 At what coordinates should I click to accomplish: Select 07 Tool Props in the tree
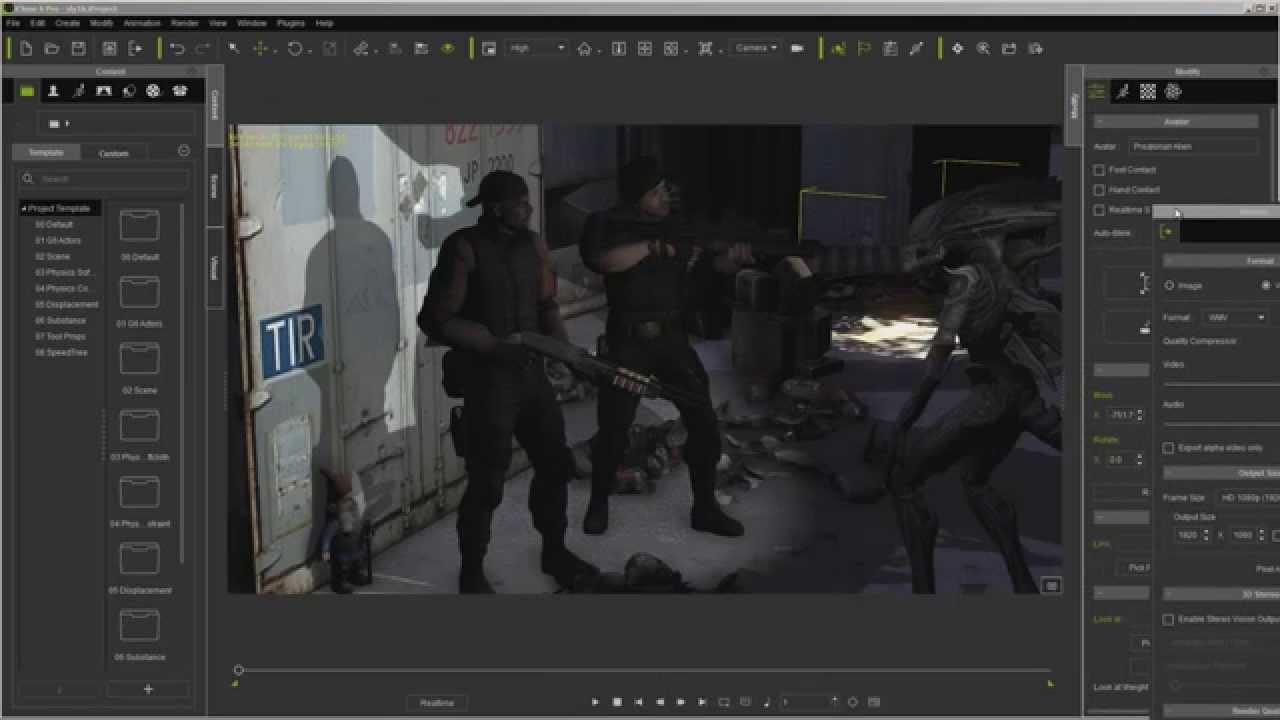coord(60,336)
